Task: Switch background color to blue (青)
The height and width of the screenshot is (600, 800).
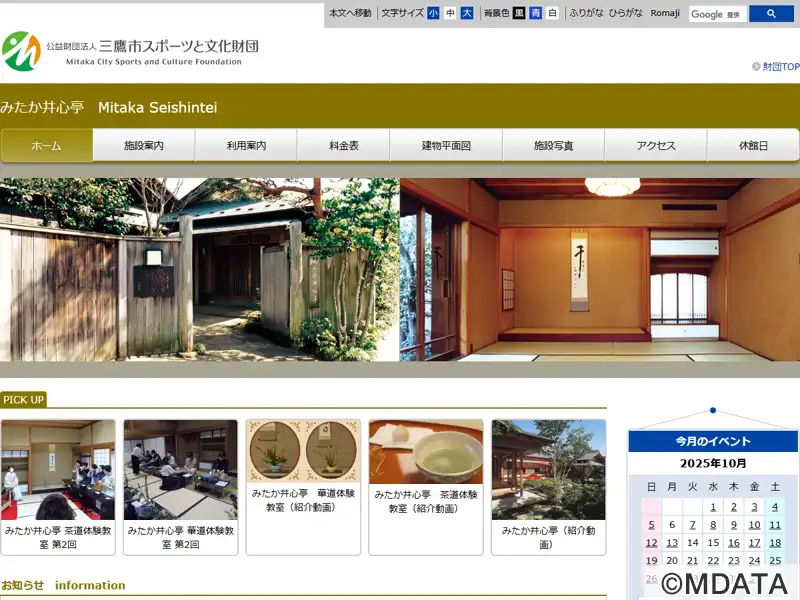Action: 536,13
